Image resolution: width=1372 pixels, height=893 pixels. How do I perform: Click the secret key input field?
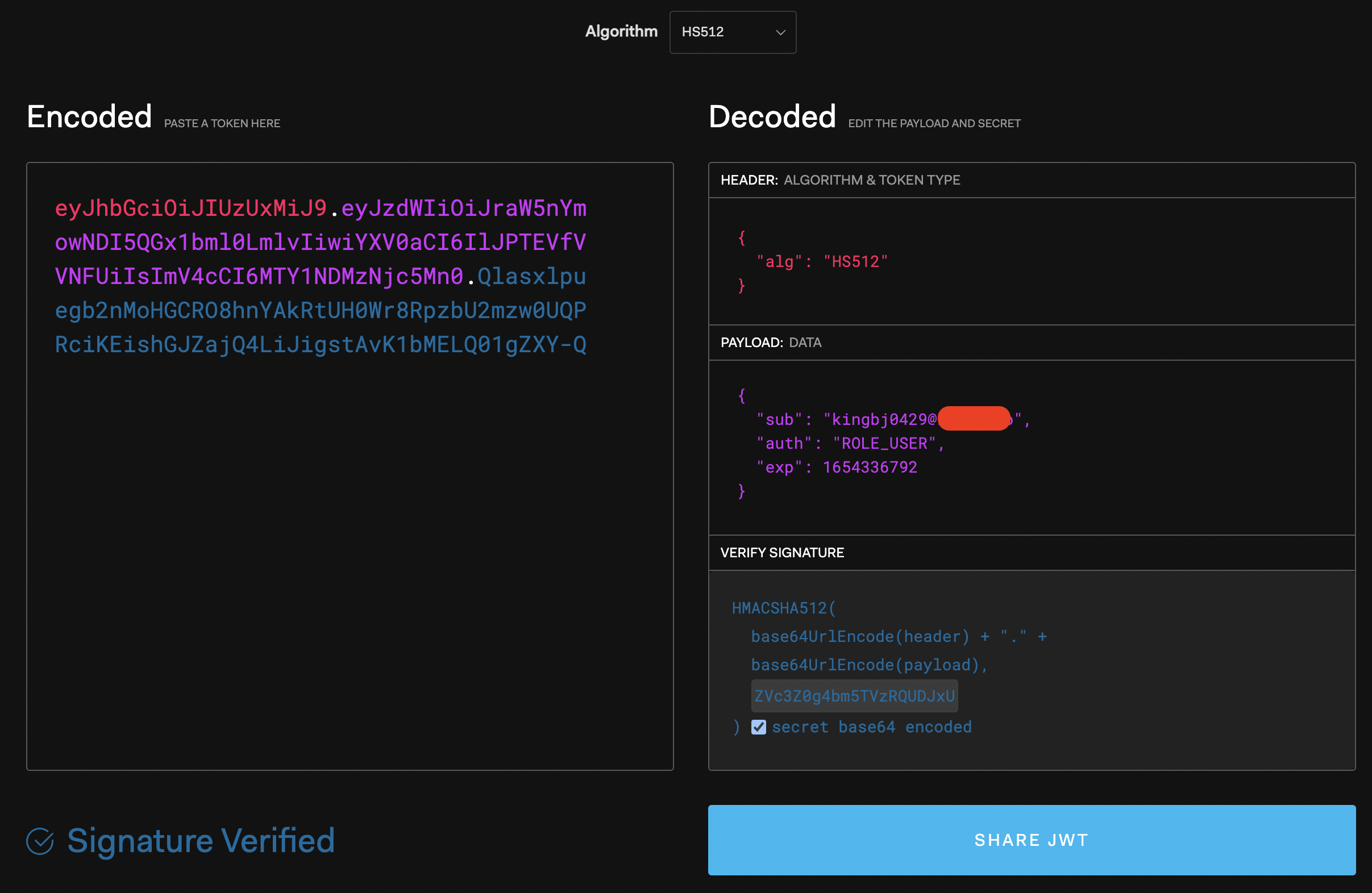coord(854,696)
